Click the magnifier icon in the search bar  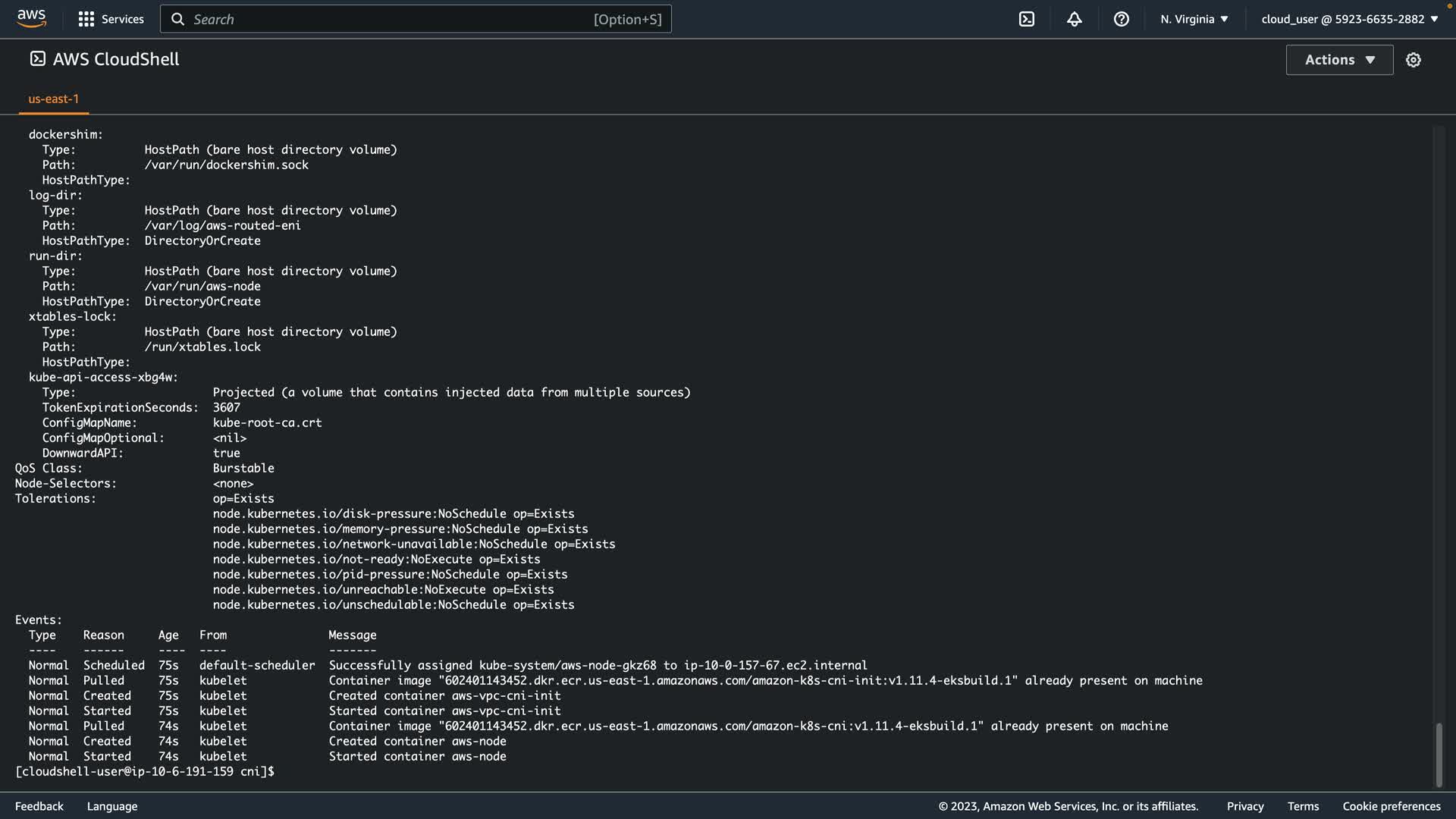[177, 19]
